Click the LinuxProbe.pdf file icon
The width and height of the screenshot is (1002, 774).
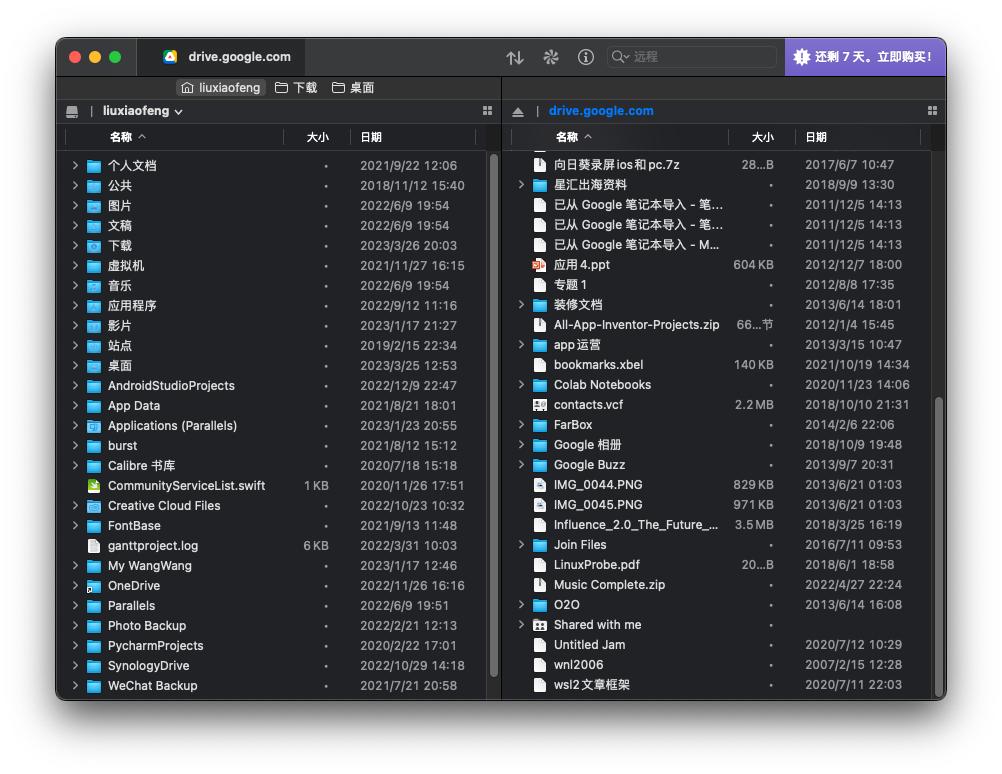(x=539, y=565)
